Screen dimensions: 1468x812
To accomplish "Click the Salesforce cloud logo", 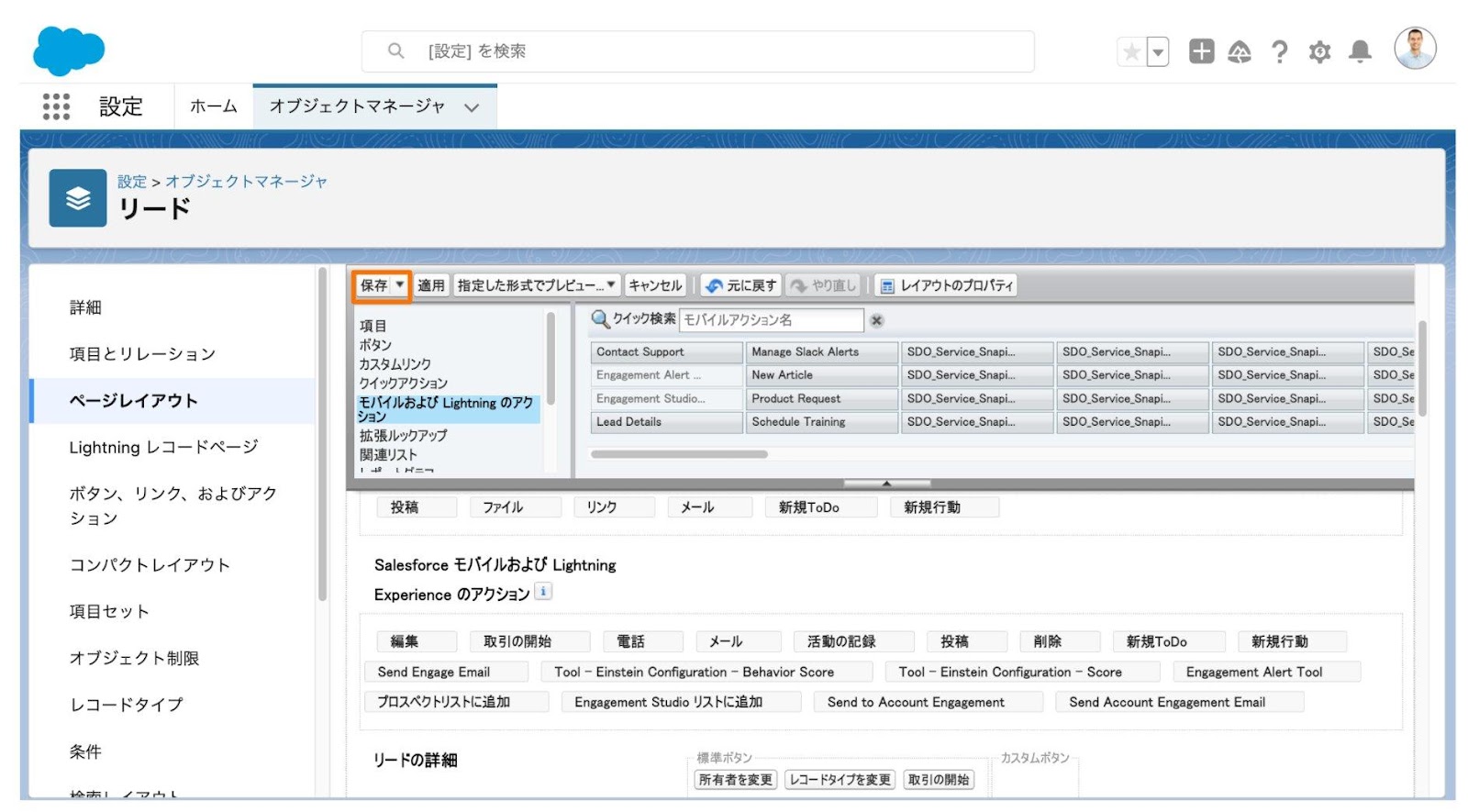I will pyautogui.click(x=69, y=50).
